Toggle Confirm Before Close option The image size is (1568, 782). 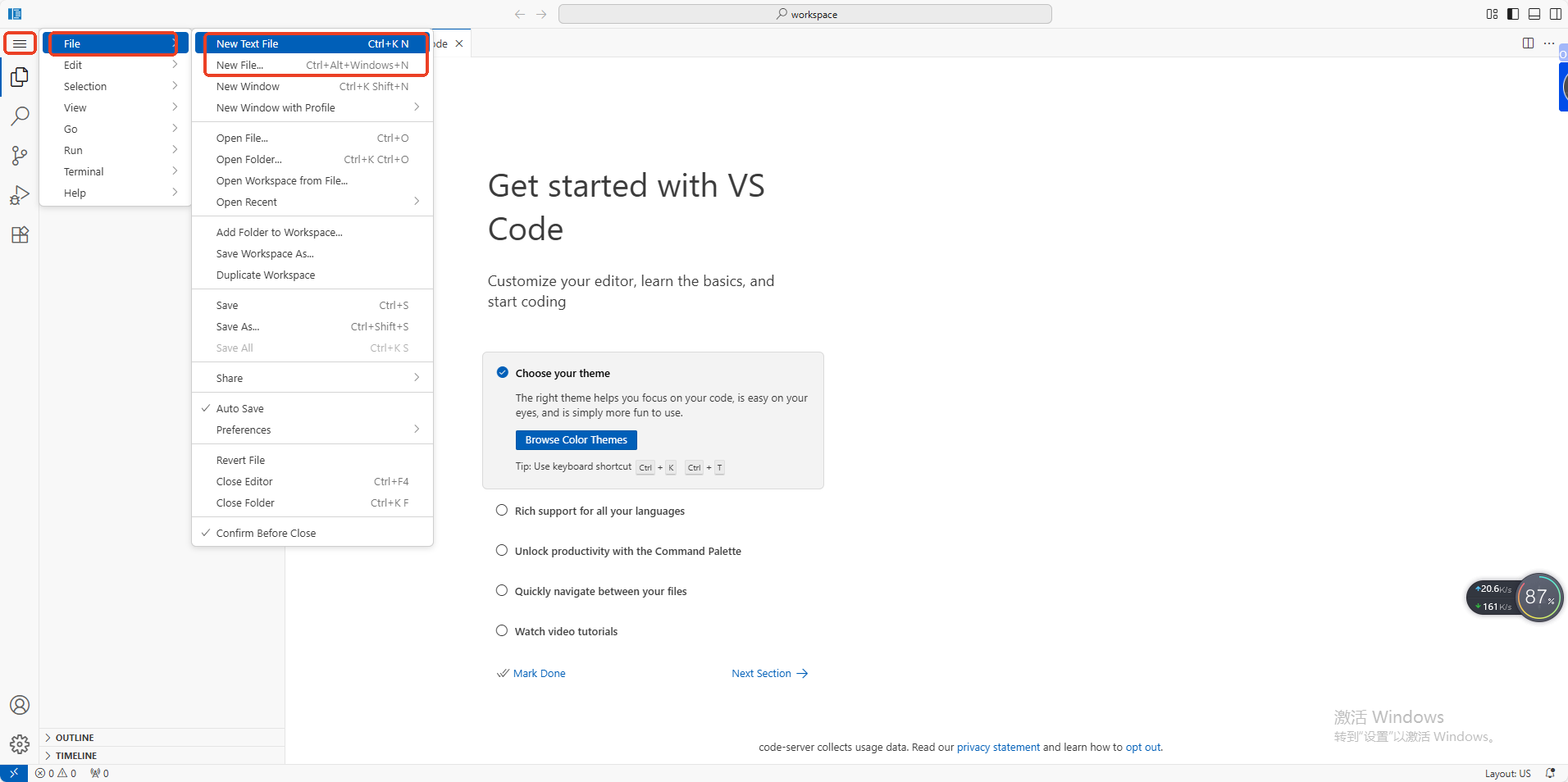point(312,533)
